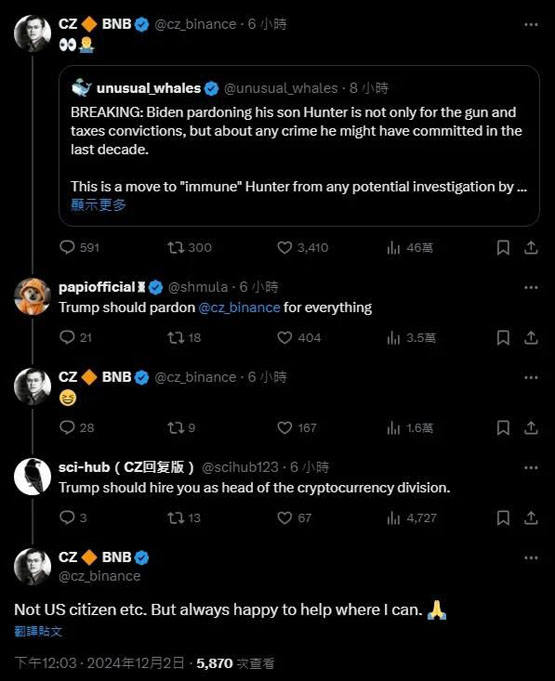Open more options on CZ's top tweet

[531, 24]
